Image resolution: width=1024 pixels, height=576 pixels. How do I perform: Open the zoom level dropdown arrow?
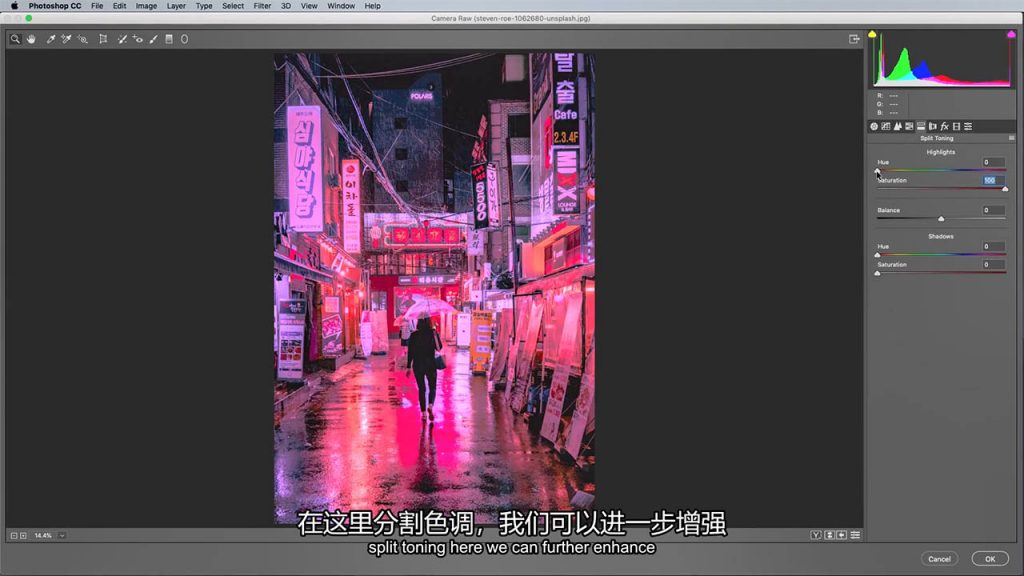[62, 536]
